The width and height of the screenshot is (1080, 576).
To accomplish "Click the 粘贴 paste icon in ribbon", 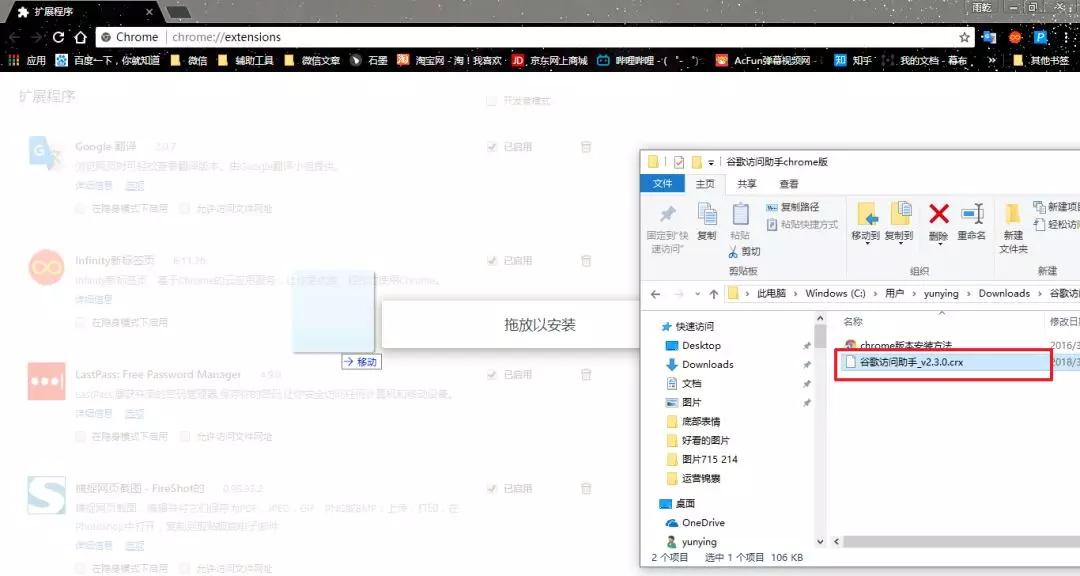I will click(740, 214).
